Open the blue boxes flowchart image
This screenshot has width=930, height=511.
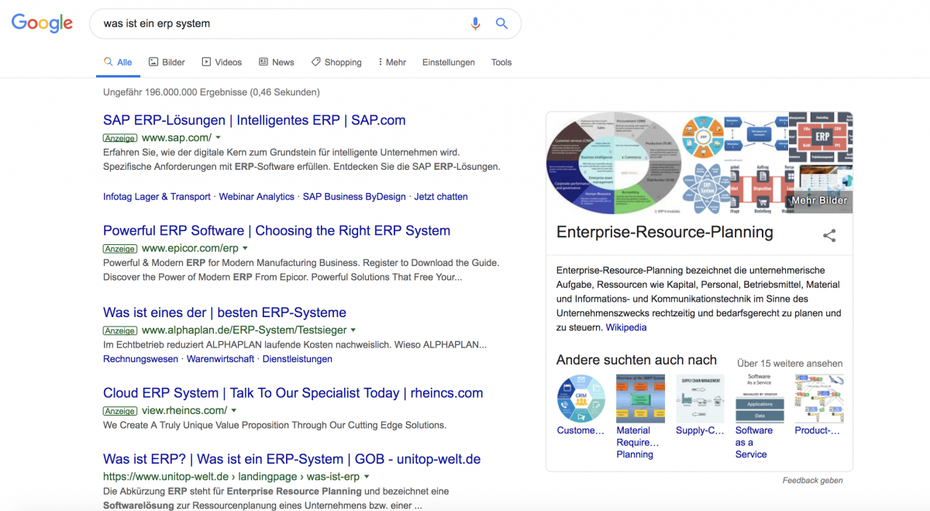[757, 137]
